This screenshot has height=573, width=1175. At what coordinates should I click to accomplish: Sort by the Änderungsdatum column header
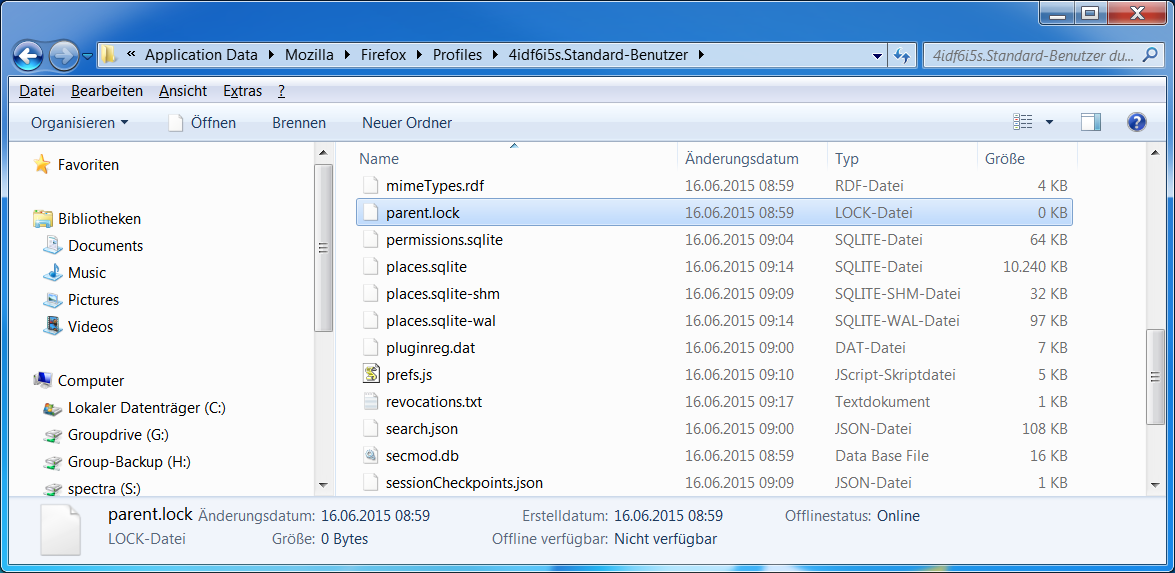click(x=741, y=159)
